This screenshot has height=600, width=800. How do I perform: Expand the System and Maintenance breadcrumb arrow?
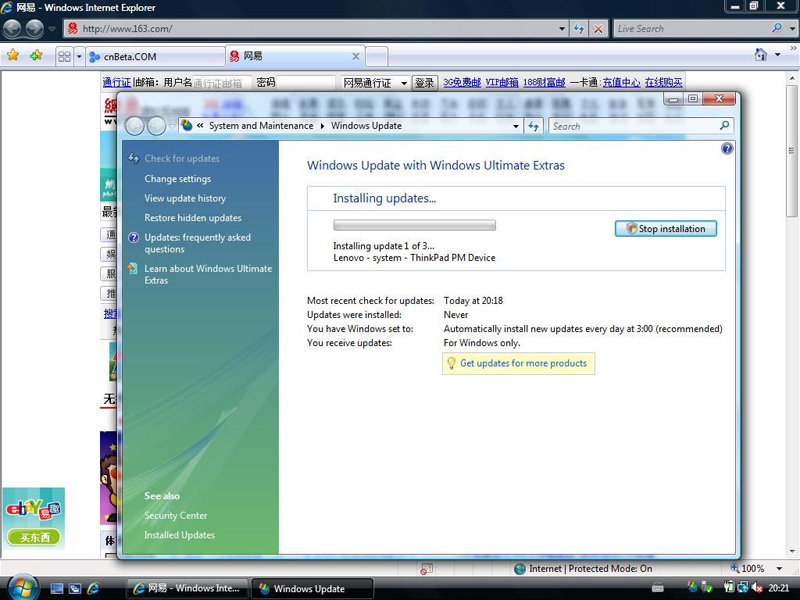pos(322,126)
